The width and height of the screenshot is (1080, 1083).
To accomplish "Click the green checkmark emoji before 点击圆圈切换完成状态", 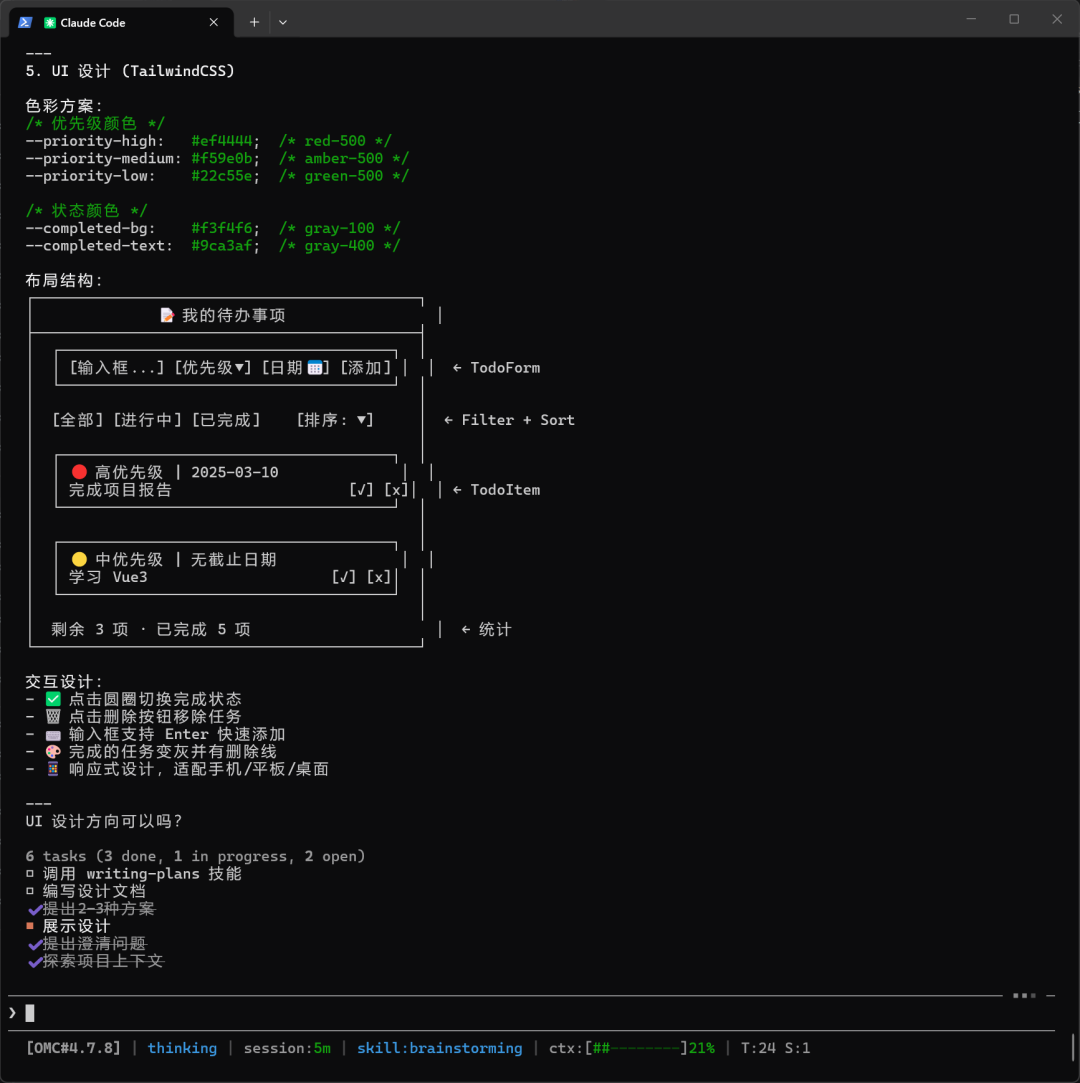I will pos(53,699).
